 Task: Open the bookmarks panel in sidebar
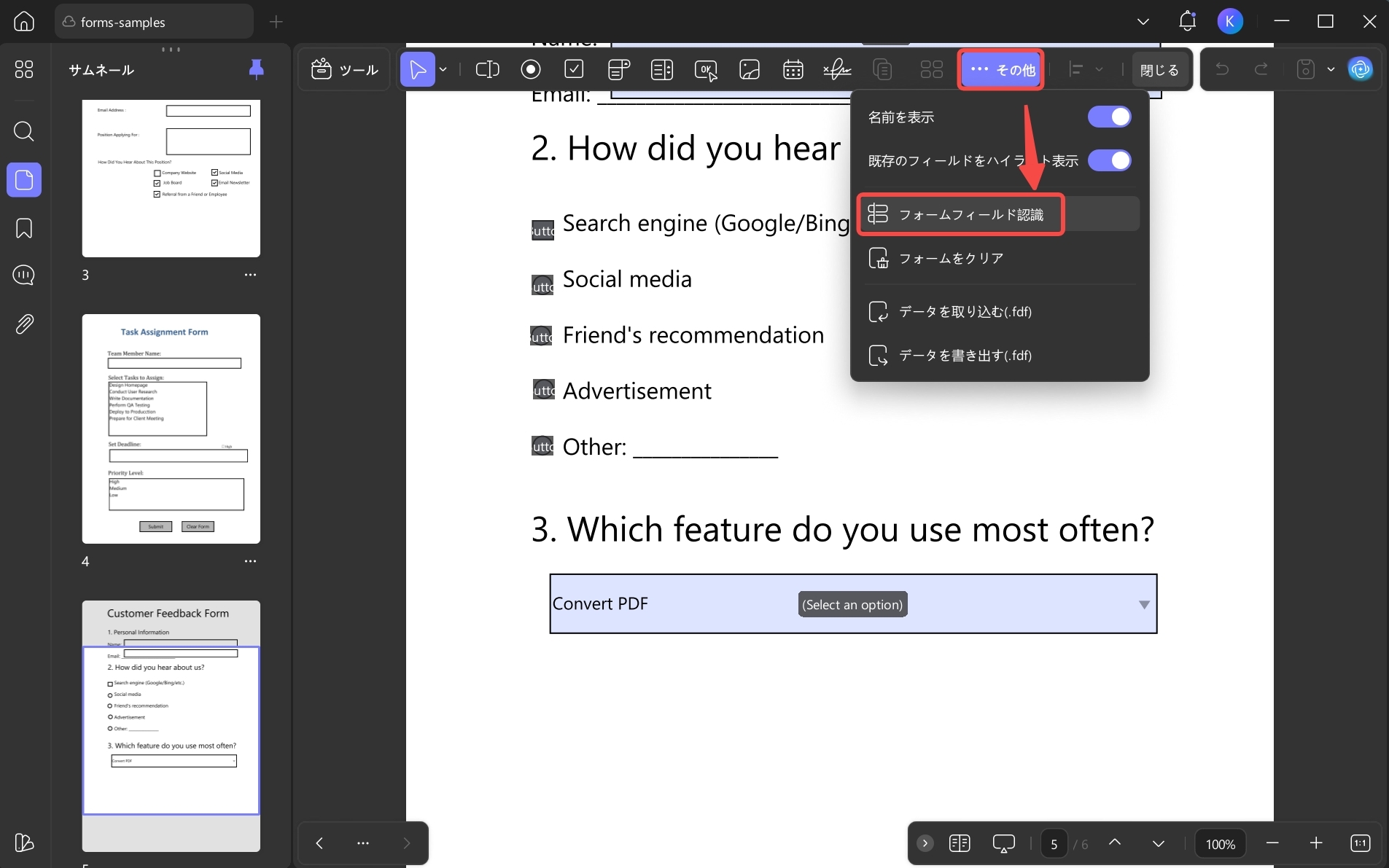click(24, 228)
